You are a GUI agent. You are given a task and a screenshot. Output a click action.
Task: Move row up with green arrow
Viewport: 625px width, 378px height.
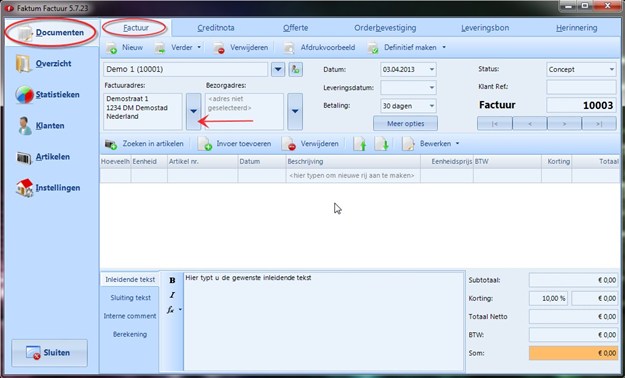[360, 144]
